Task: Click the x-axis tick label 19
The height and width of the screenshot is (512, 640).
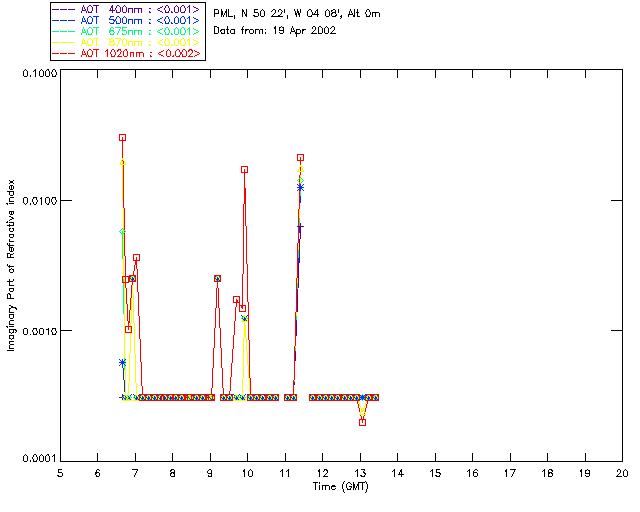Action: (x=585, y=473)
